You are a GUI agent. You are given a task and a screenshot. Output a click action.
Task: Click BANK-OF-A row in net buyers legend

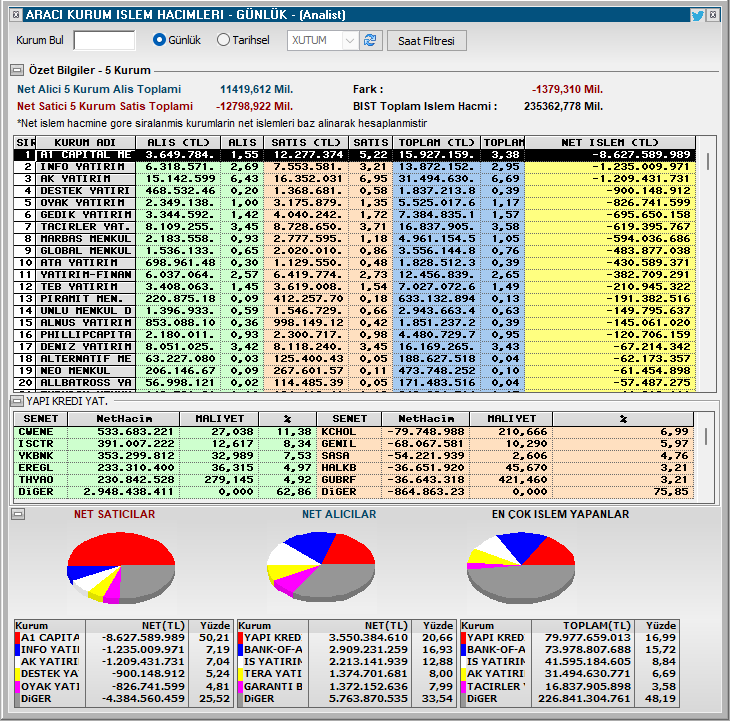(x=346, y=650)
